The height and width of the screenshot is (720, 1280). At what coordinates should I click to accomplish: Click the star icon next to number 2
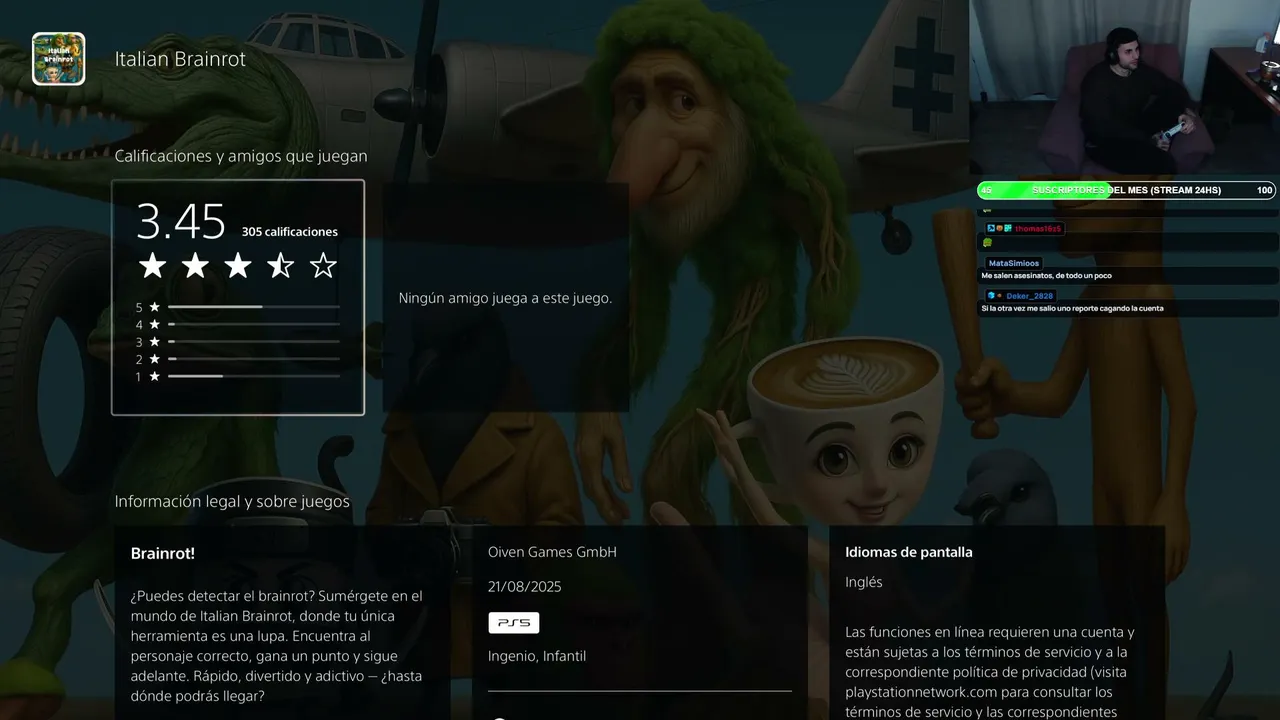[x=154, y=359]
